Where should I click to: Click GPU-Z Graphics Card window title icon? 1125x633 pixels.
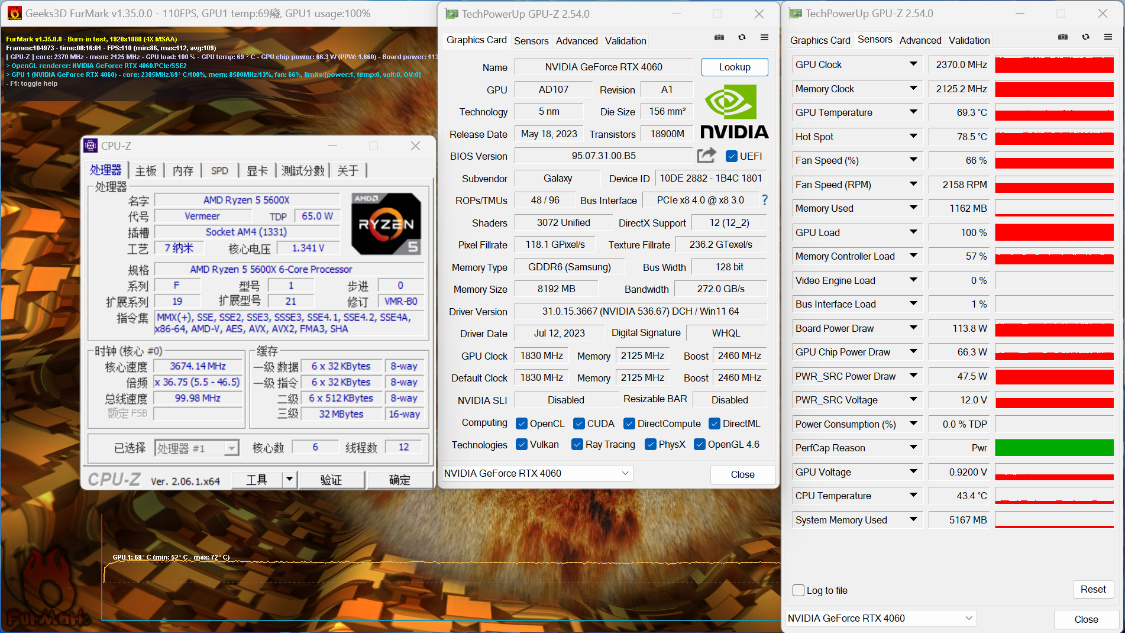451,14
